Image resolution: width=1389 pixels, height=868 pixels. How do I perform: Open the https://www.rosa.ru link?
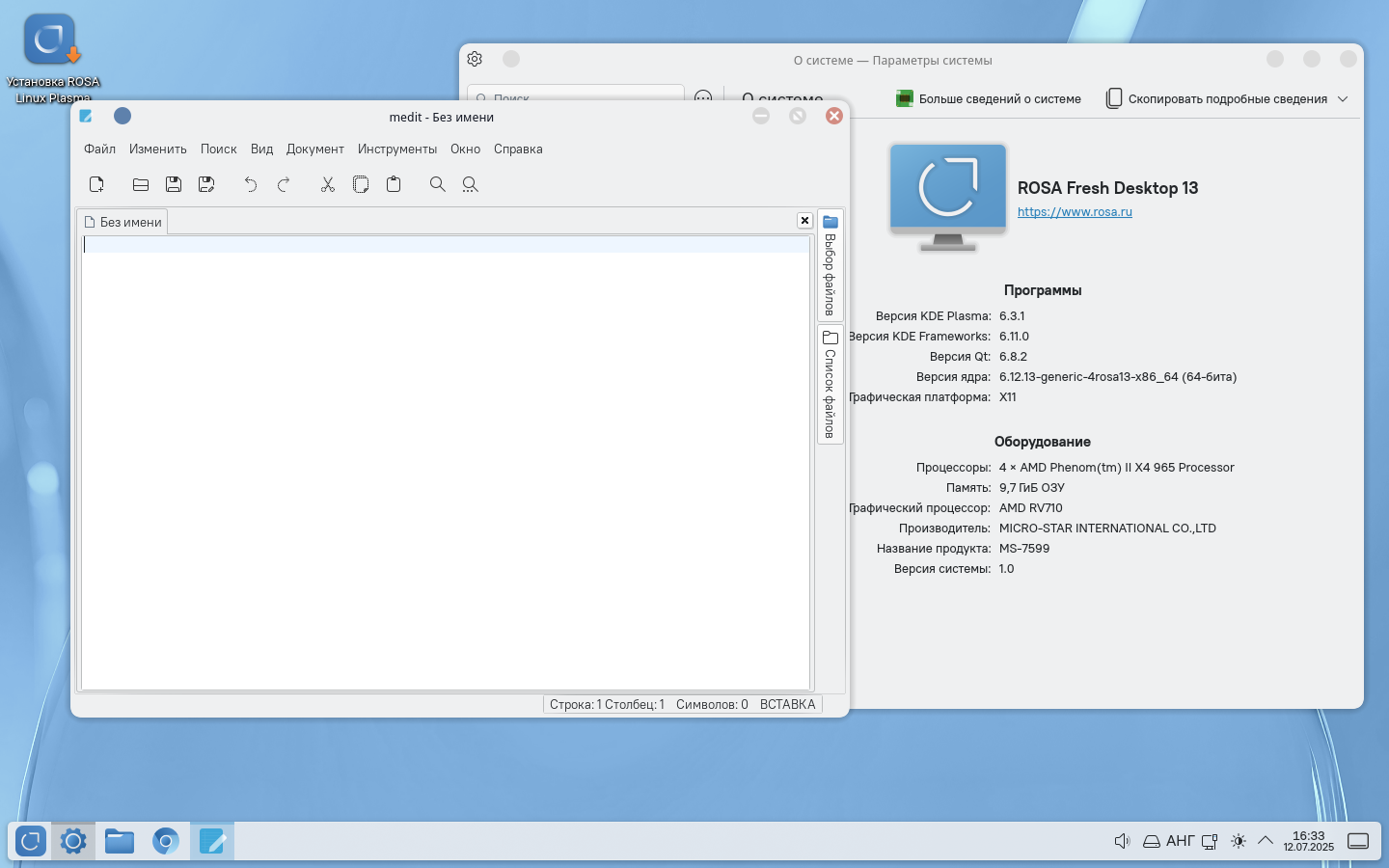pos(1075,212)
